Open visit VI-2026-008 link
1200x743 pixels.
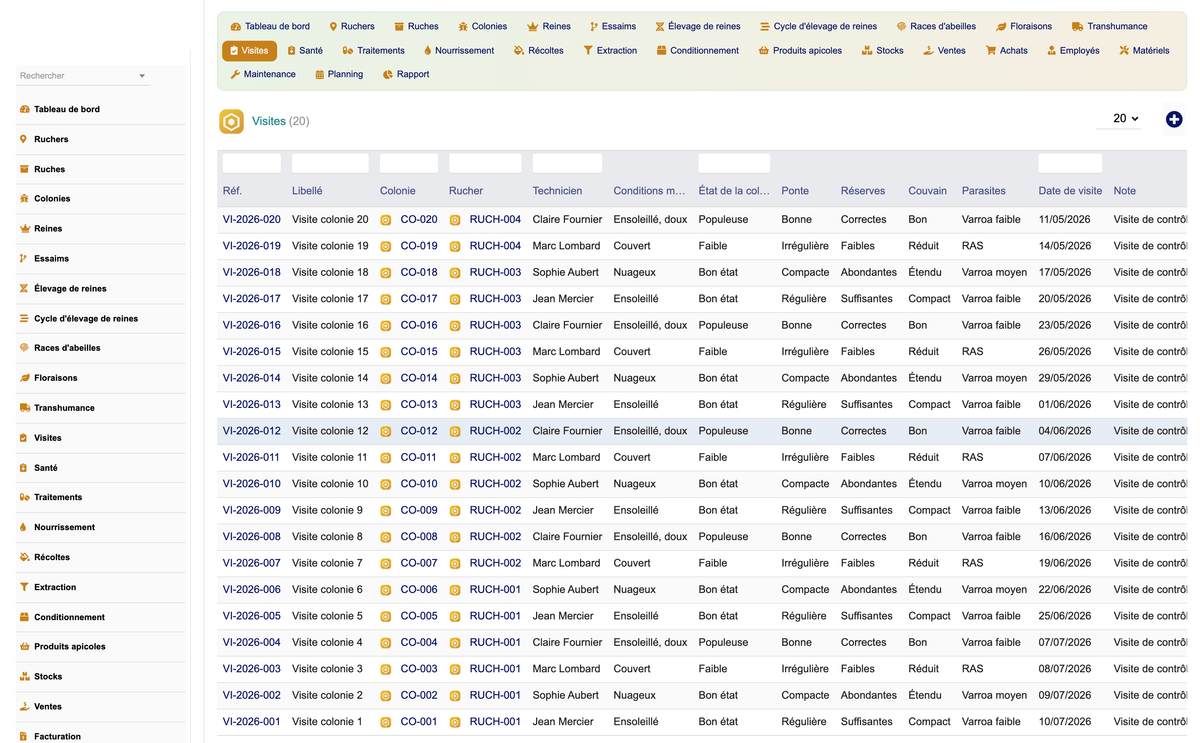[x=252, y=537]
